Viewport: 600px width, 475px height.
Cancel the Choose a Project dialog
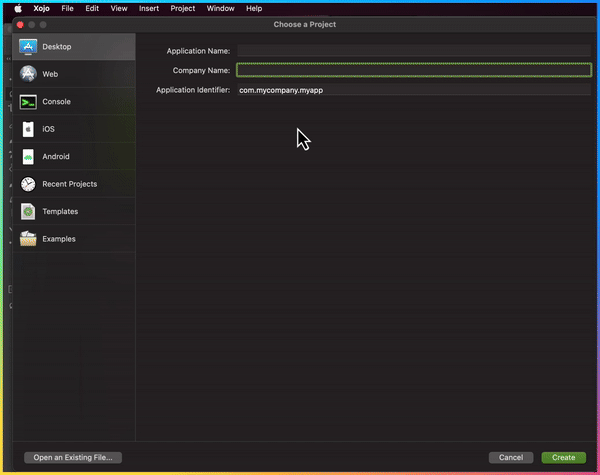pos(510,457)
